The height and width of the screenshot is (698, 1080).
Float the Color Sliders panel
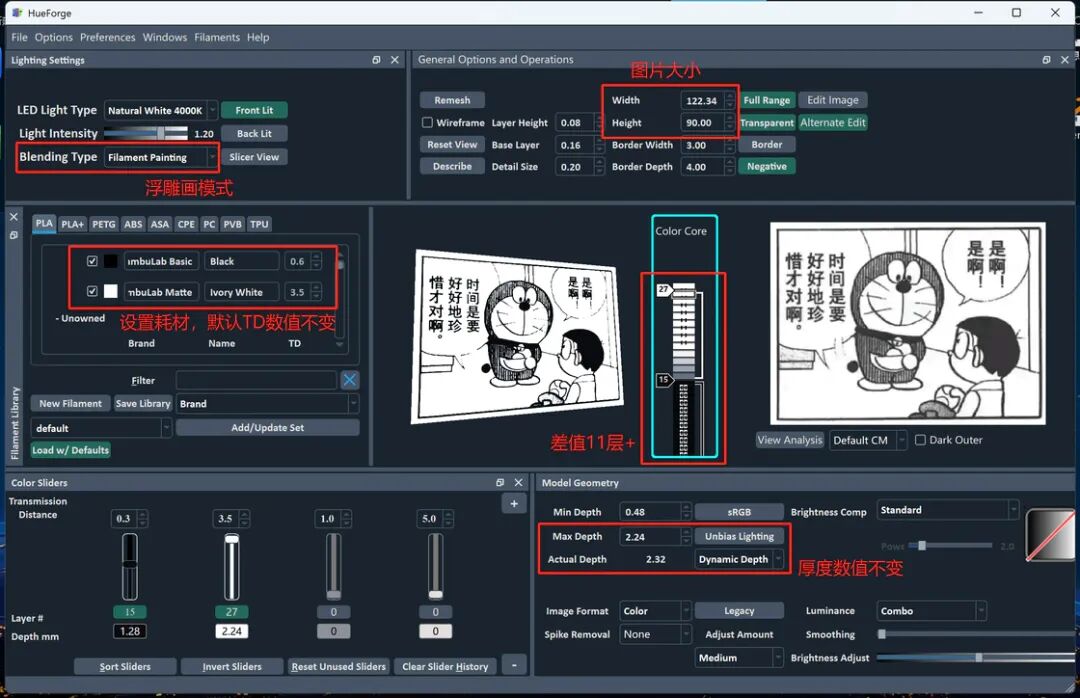tap(500, 482)
